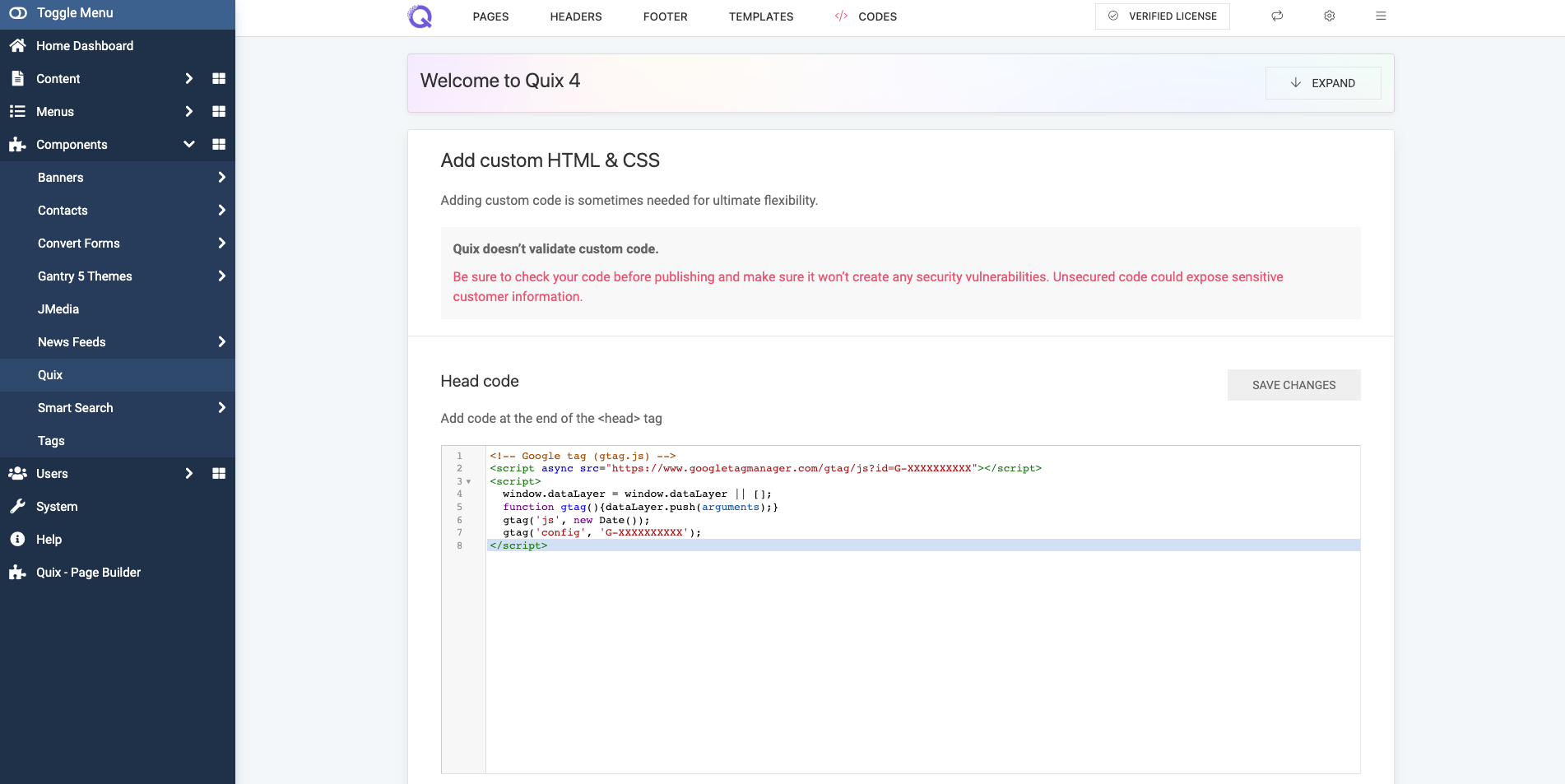The image size is (1565, 784).
Task: Click SAVE CHANGES button
Action: click(x=1293, y=385)
